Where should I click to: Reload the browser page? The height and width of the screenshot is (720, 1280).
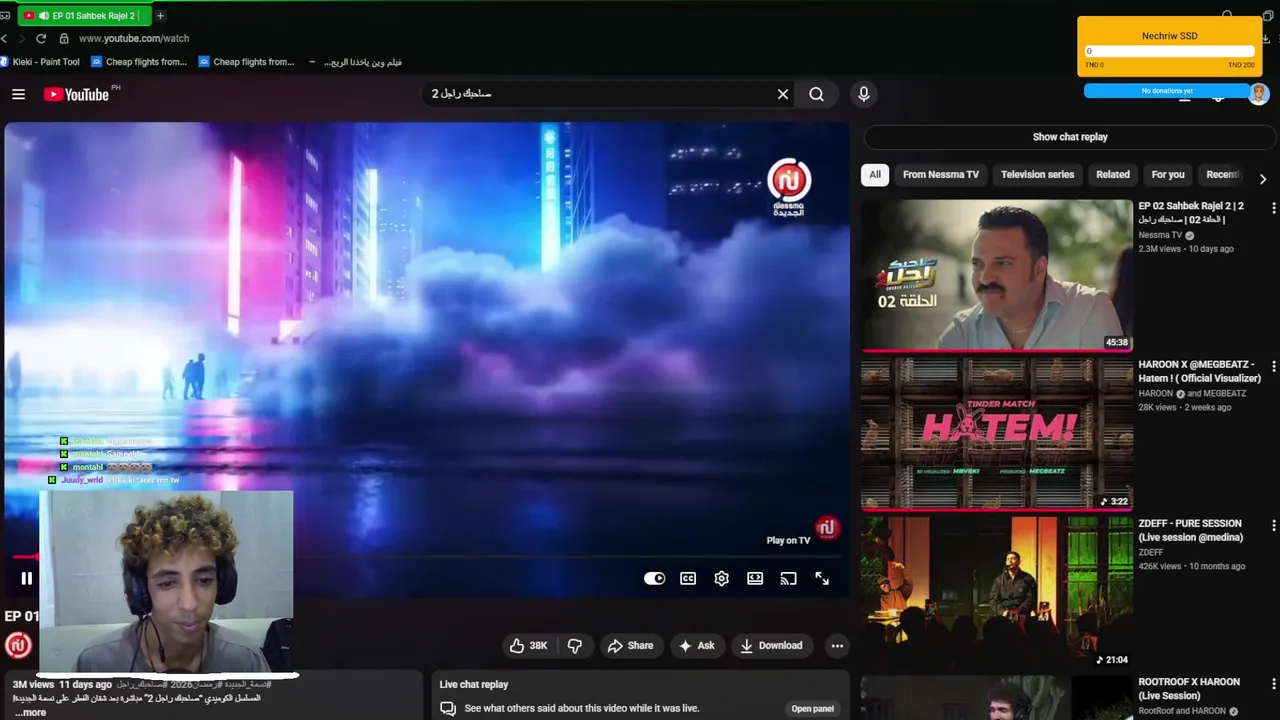click(x=41, y=38)
